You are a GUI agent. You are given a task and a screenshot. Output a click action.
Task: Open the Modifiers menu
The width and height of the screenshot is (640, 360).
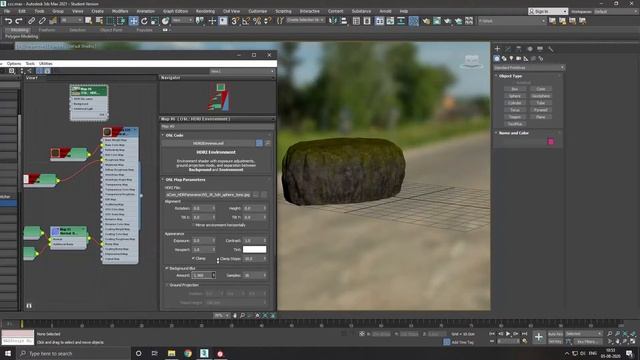(x=120, y=11)
